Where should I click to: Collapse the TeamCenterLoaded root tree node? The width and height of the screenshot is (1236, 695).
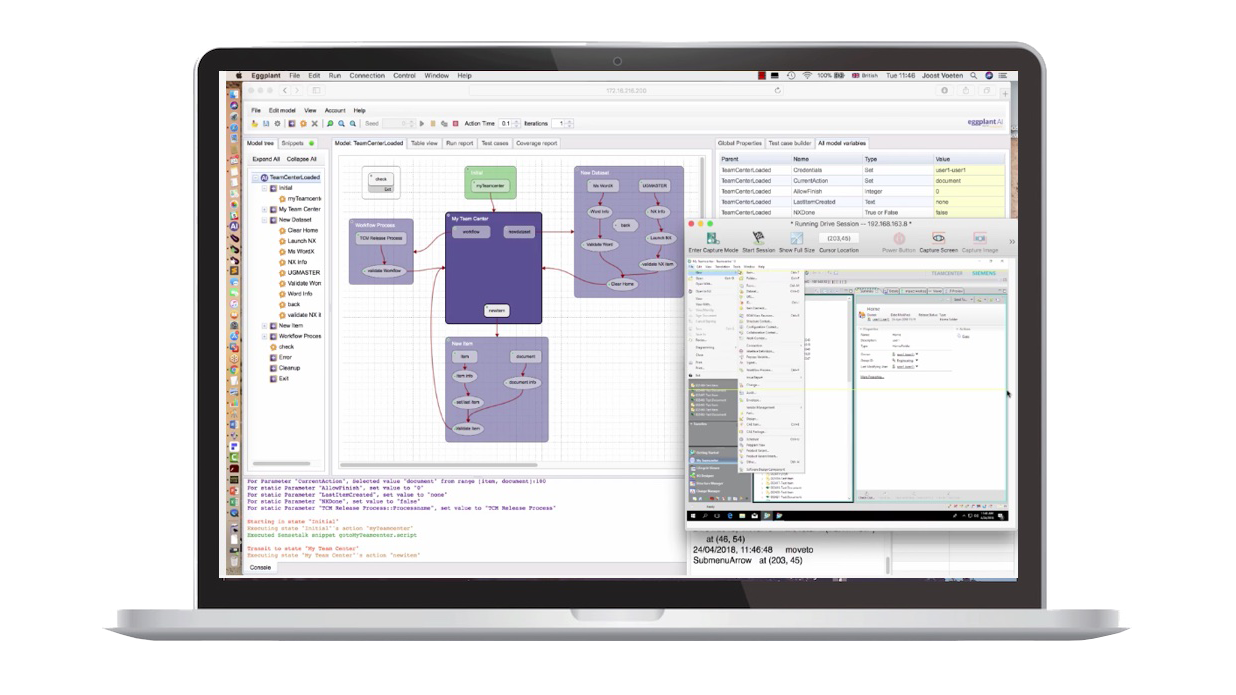[x=256, y=177]
